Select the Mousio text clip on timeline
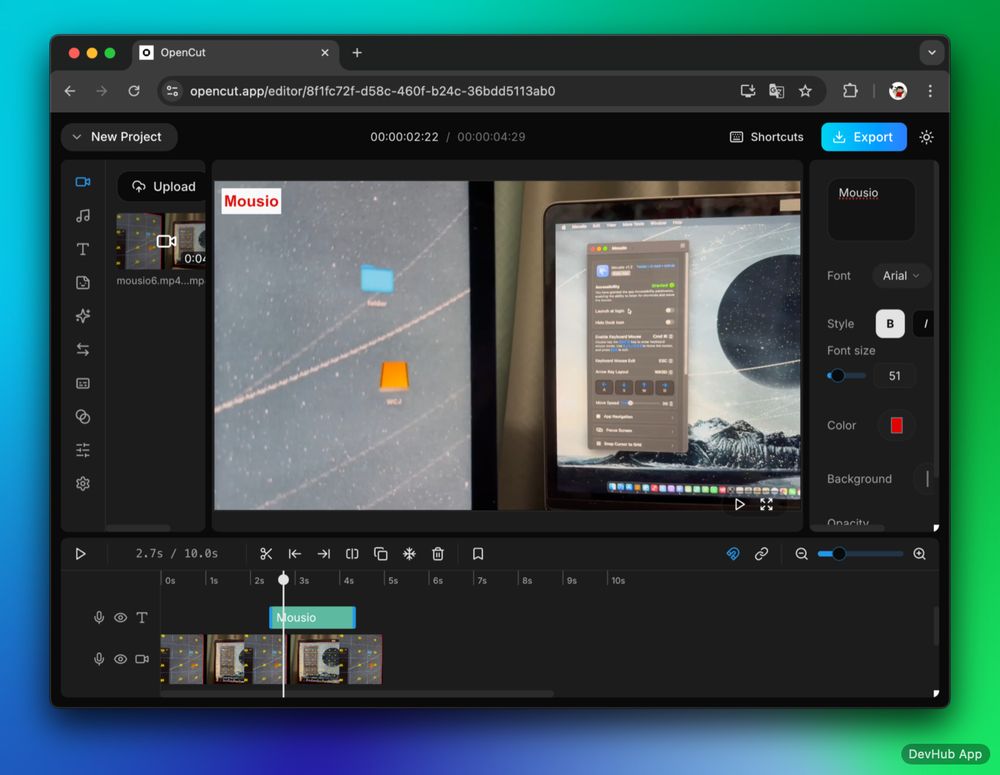Viewport: 1000px width, 775px height. pyautogui.click(x=312, y=617)
